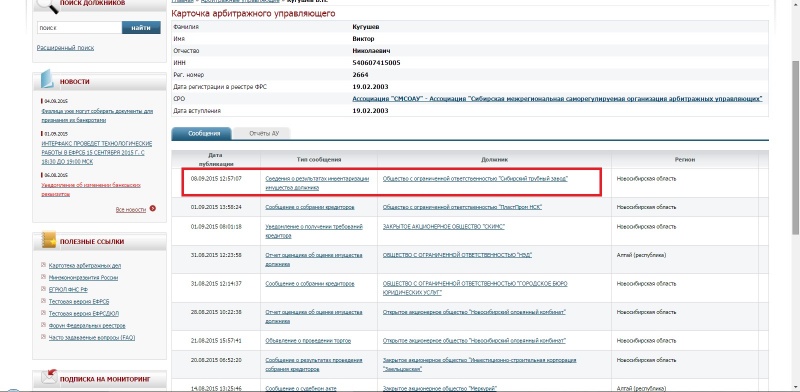Click the envelope icon beside Подписка на мониторинг

click(x=49, y=378)
